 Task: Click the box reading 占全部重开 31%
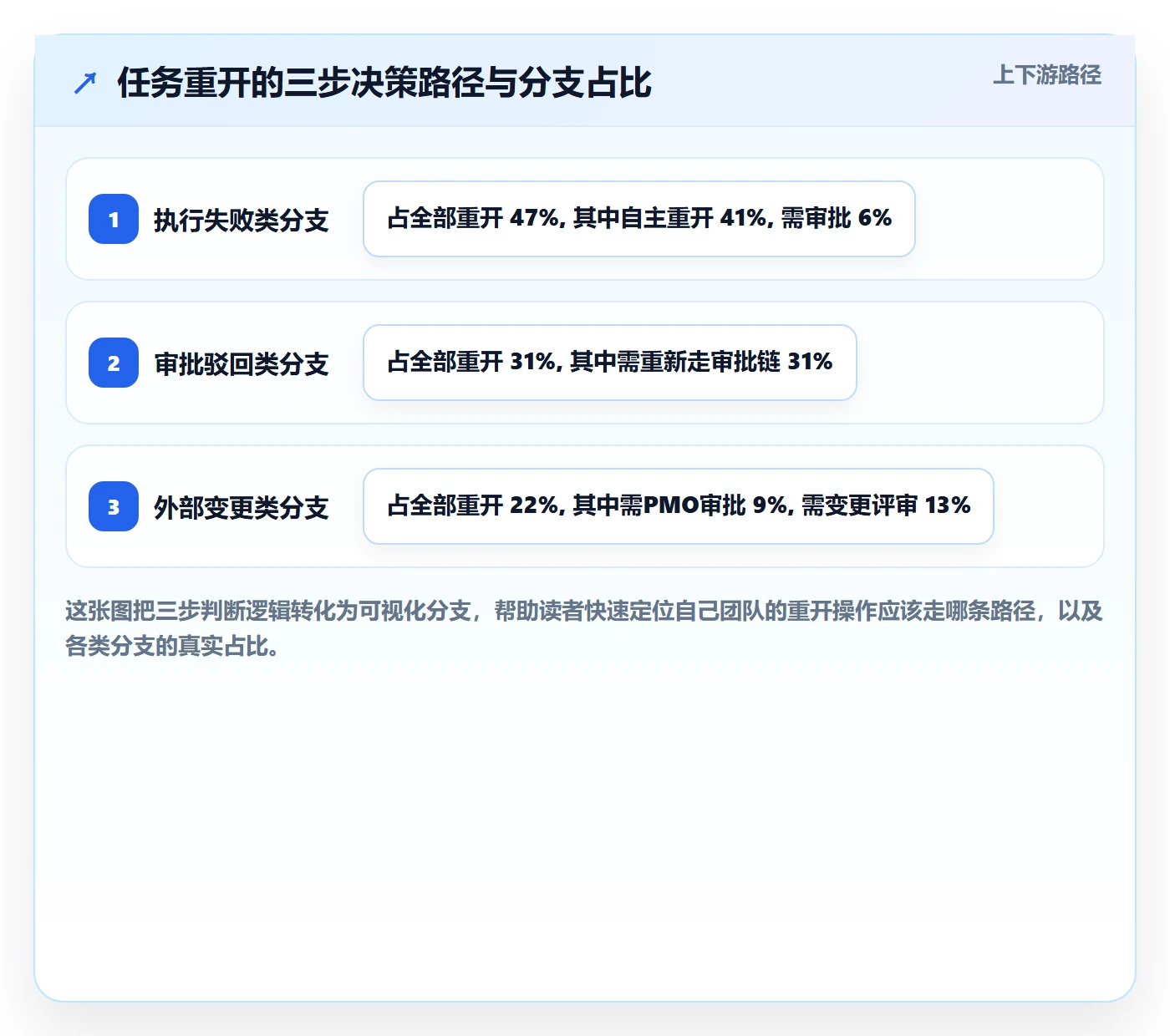tap(610, 363)
